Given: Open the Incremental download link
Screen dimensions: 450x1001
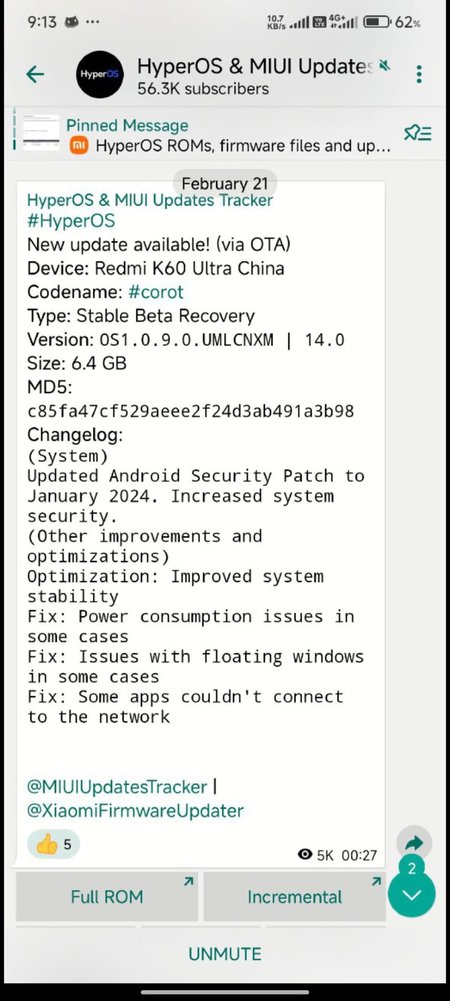Looking at the screenshot, I should [x=295, y=897].
